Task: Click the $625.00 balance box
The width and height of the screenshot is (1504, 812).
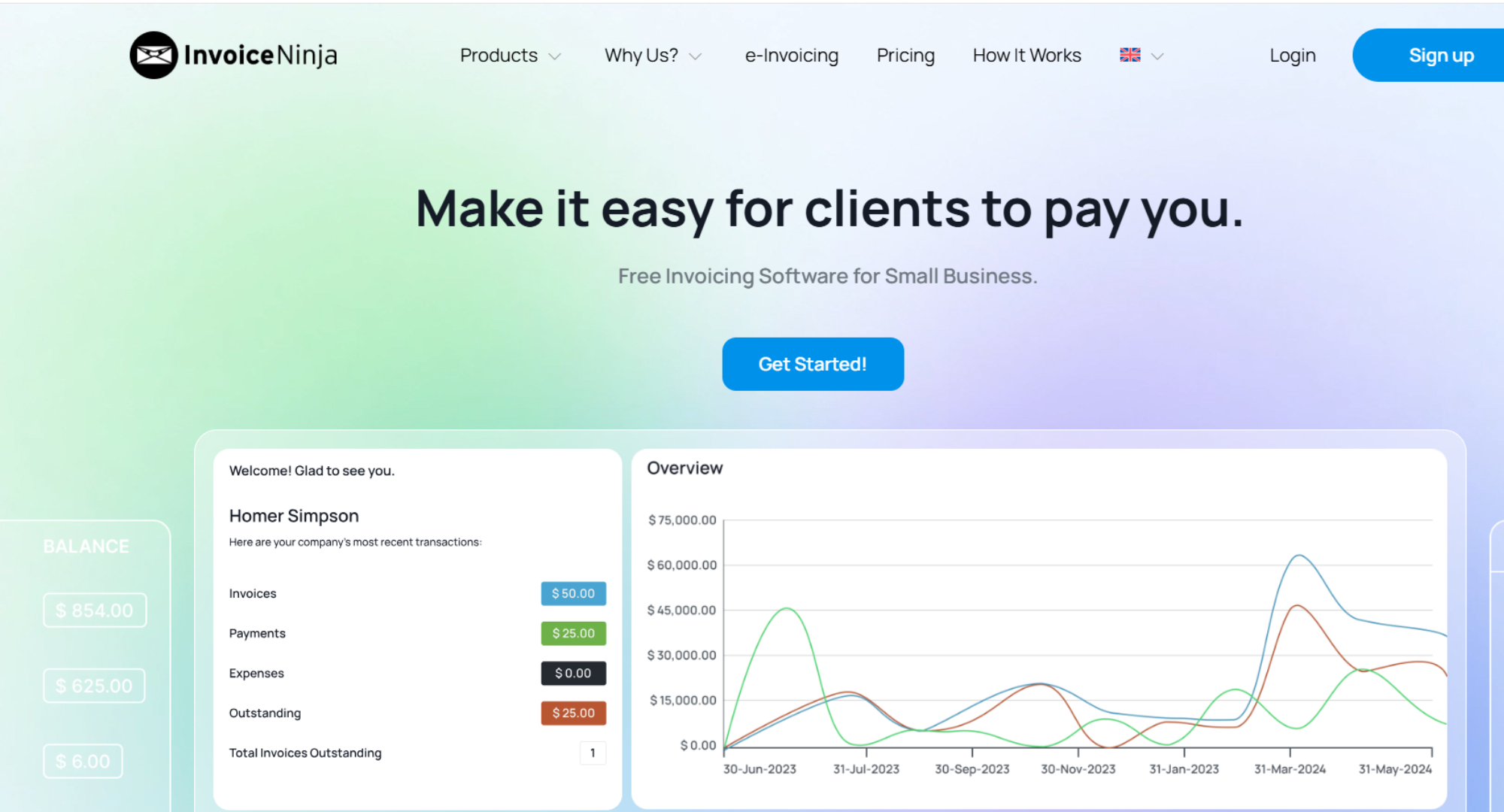Action: point(94,686)
